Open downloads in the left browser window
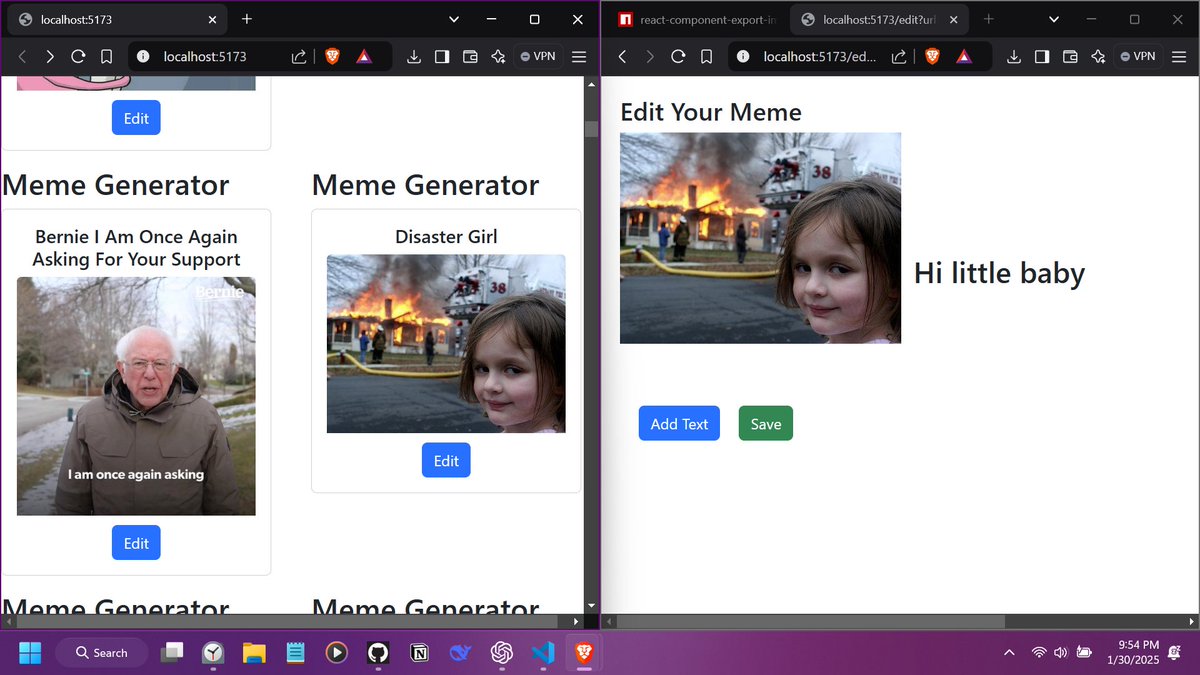1200x675 pixels. [x=413, y=57]
